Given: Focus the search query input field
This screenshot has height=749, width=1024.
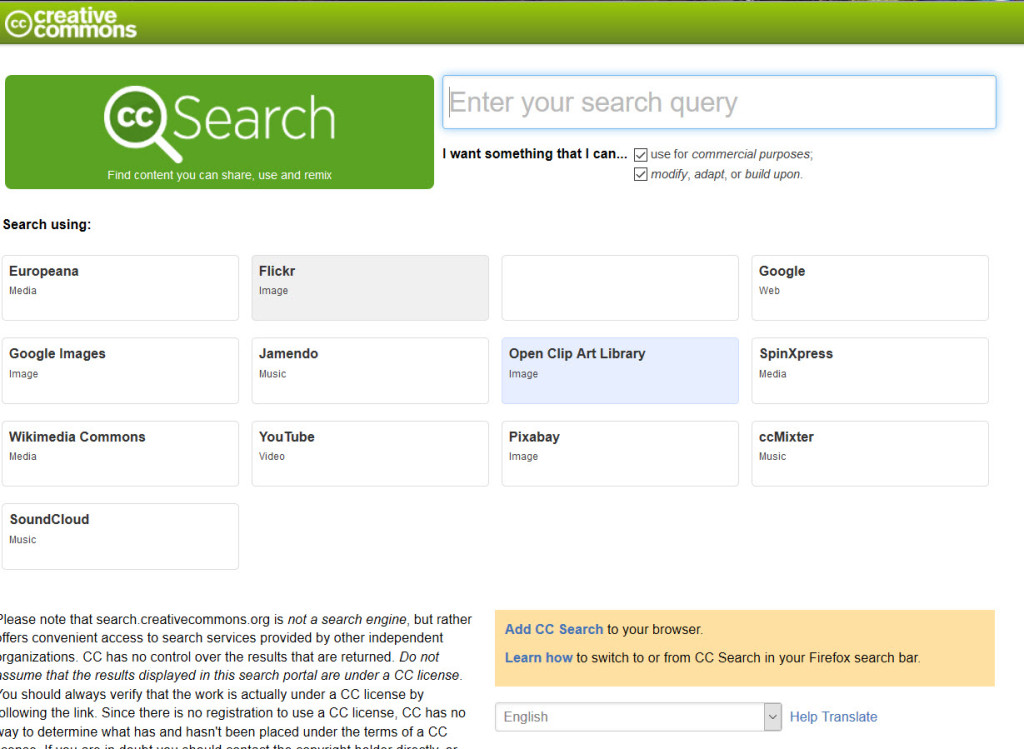Looking at the screenshot, I should pos(719,102).
